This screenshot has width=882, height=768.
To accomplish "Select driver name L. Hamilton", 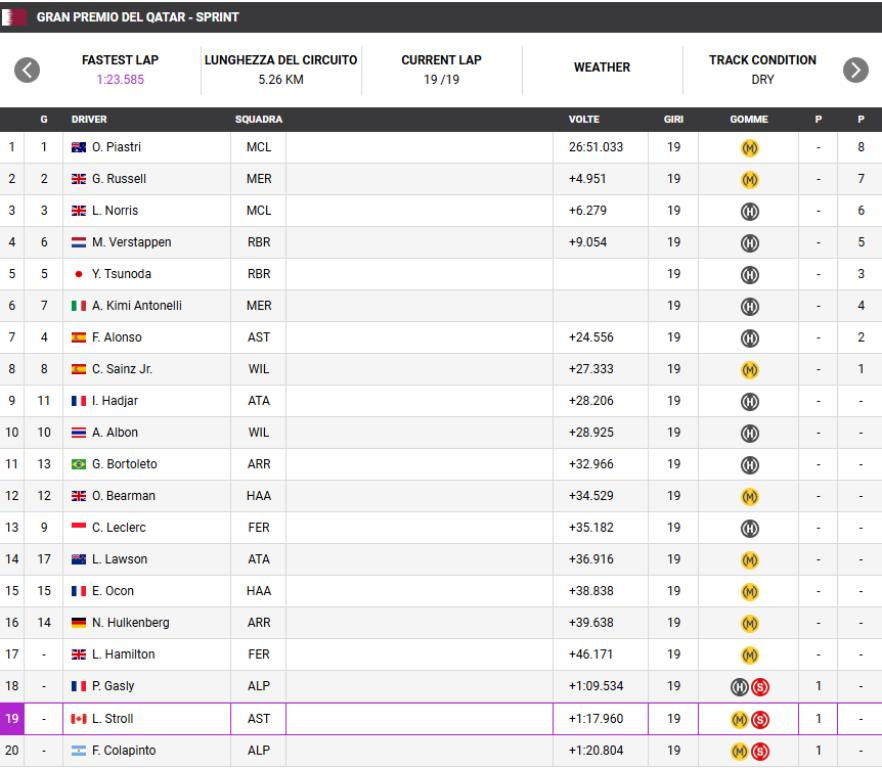I will pos(123,654).
